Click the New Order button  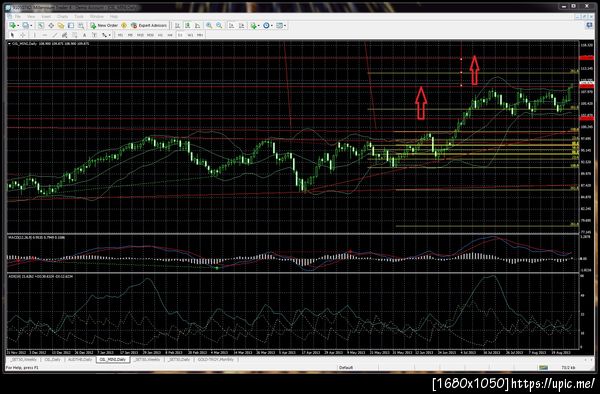point(104,25)
